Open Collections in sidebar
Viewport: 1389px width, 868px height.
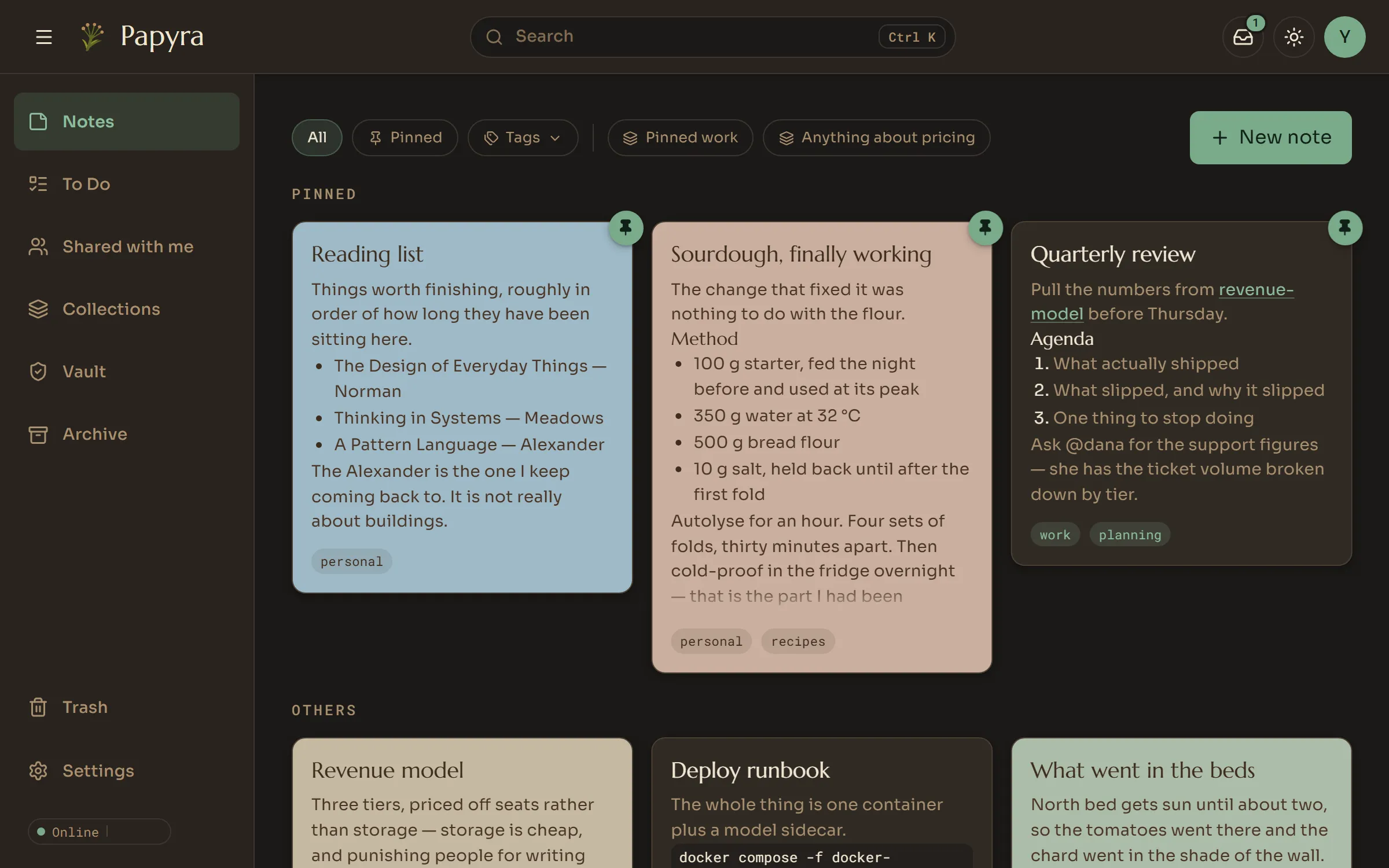(x=126, y=309)
